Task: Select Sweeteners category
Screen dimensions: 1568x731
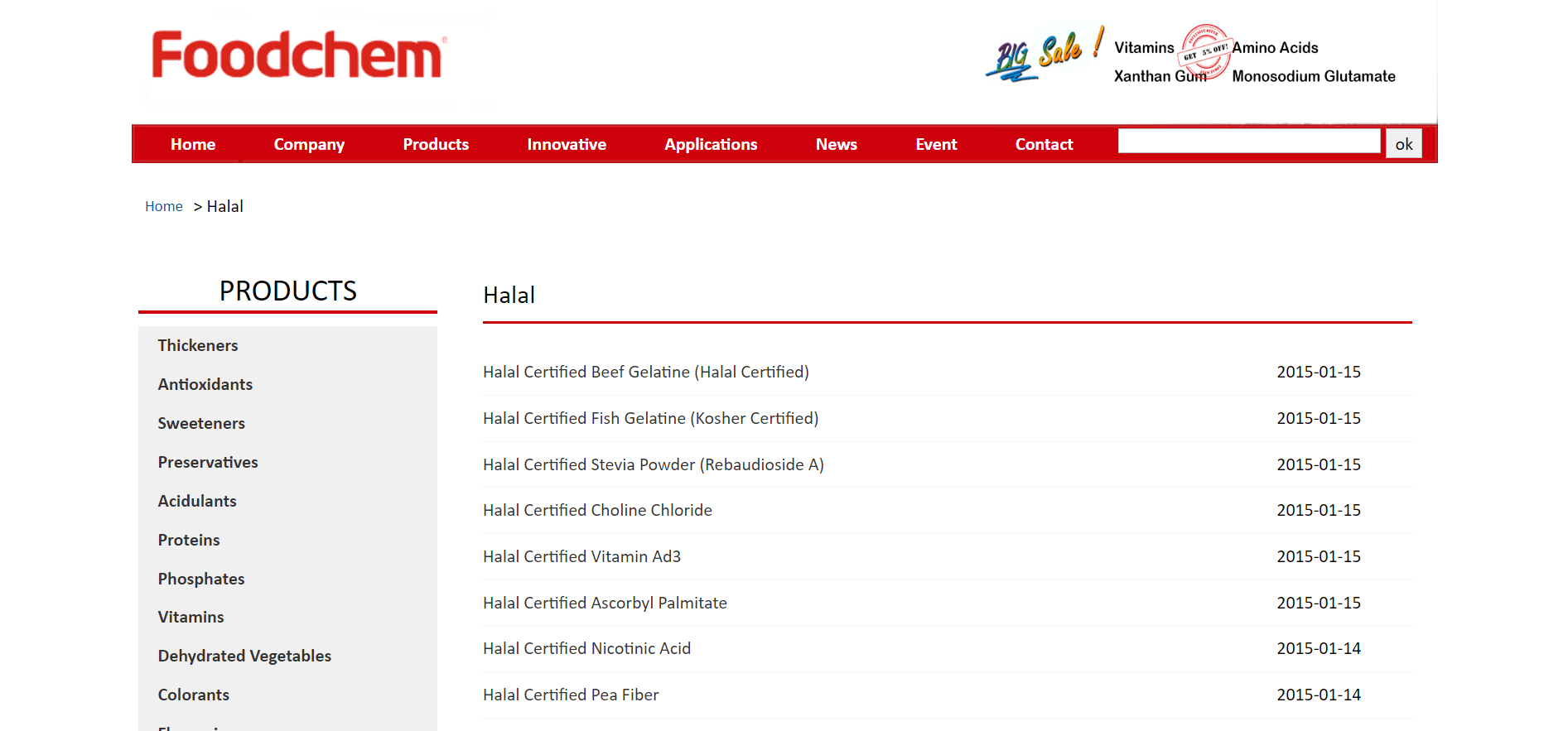Action: [x=201, y=423]
